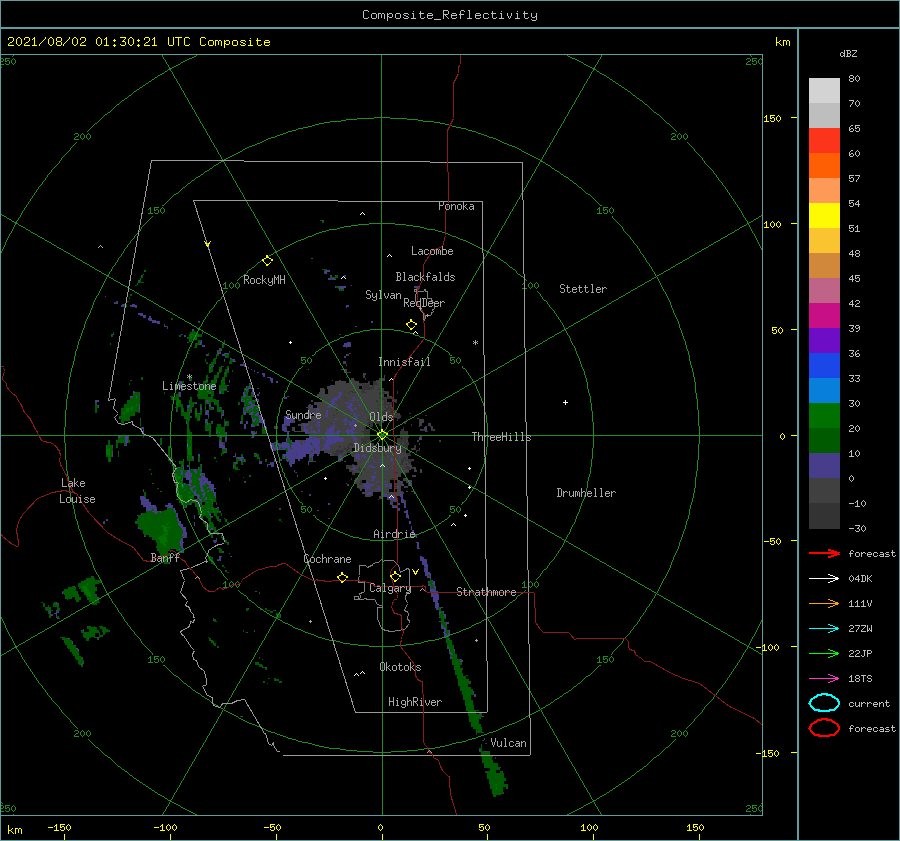The width and height of the screenshot is (900, 841).
Task: Click the asterisk marker east of Innisfail
Action: click(x=475, y=343)
